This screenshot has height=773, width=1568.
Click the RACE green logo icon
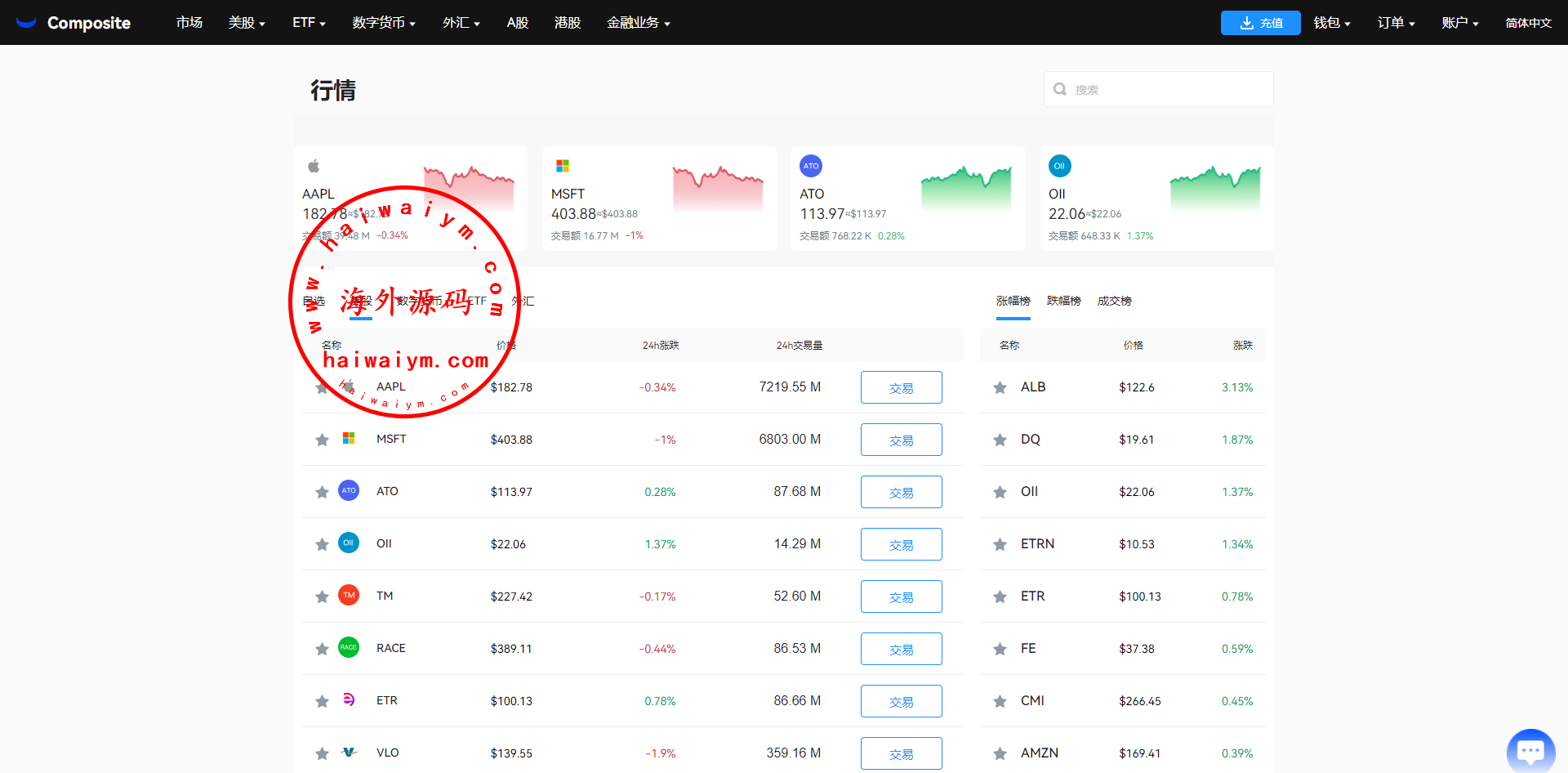[x=349, y=648]
